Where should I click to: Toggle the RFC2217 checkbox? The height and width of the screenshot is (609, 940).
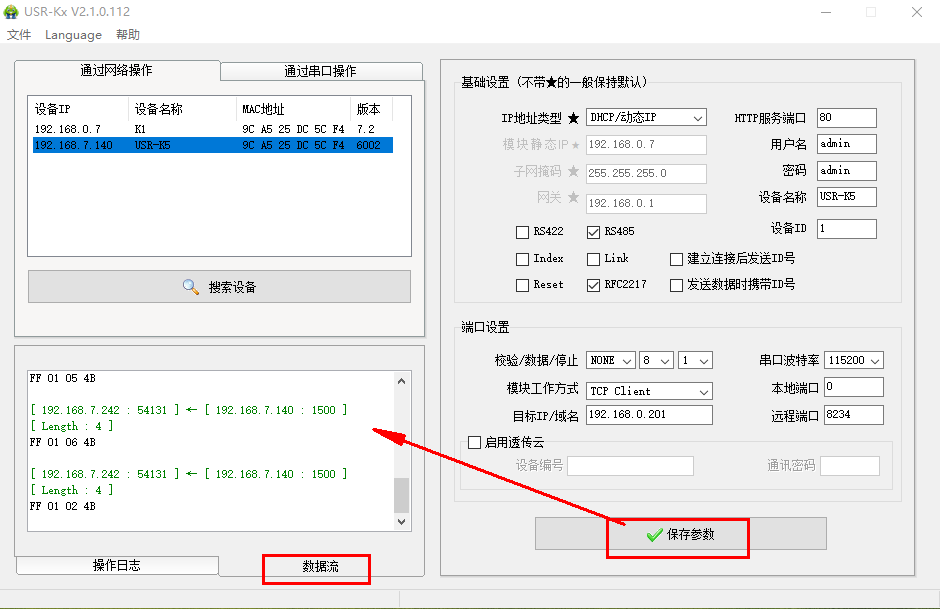593,285
